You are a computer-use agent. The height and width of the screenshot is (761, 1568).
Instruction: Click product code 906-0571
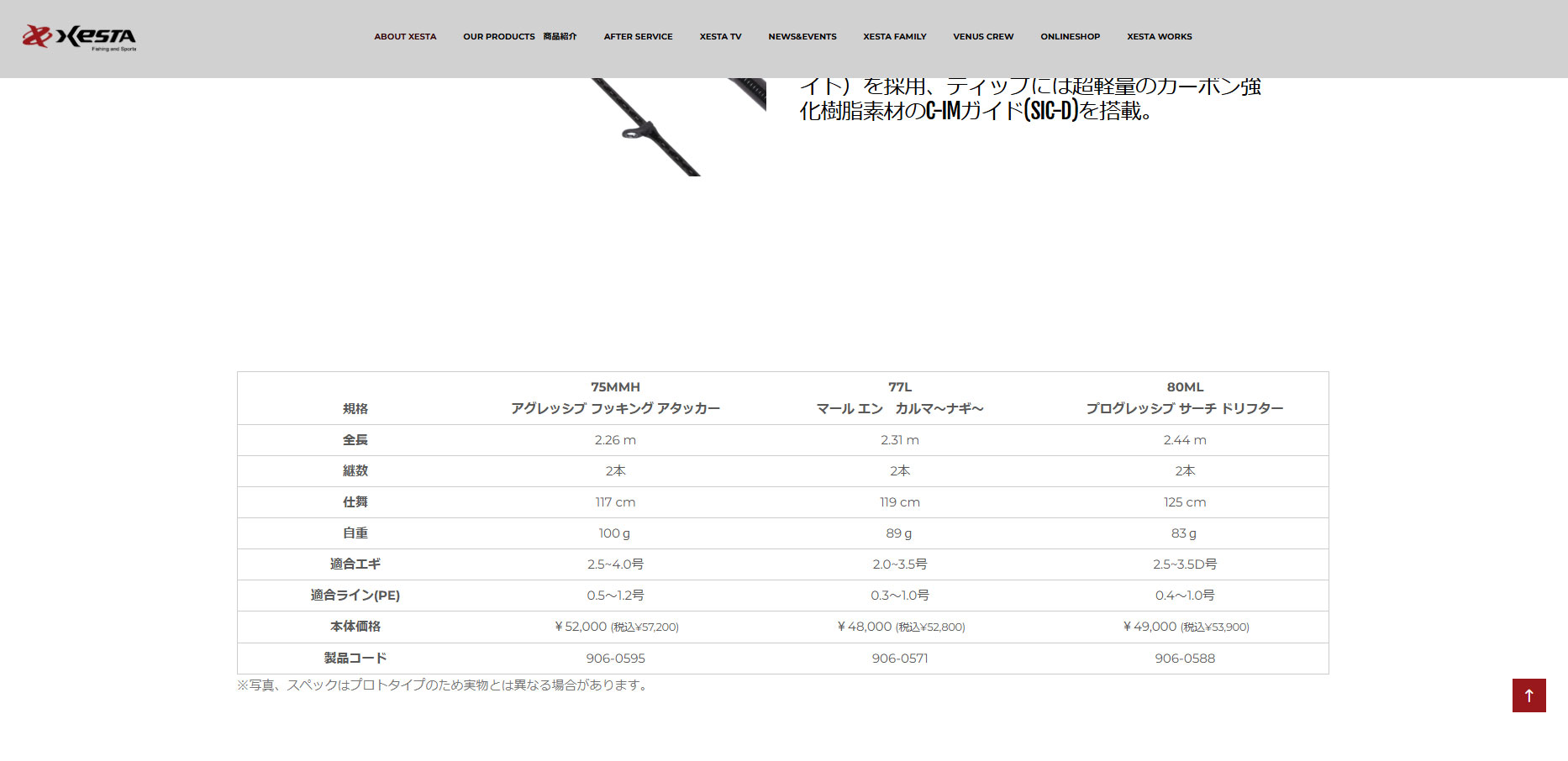tap(900, 659)
